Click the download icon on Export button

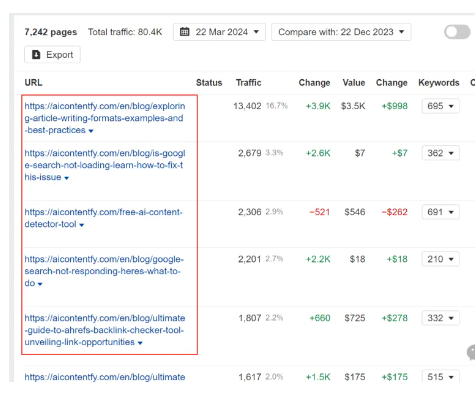coord(36,55)
